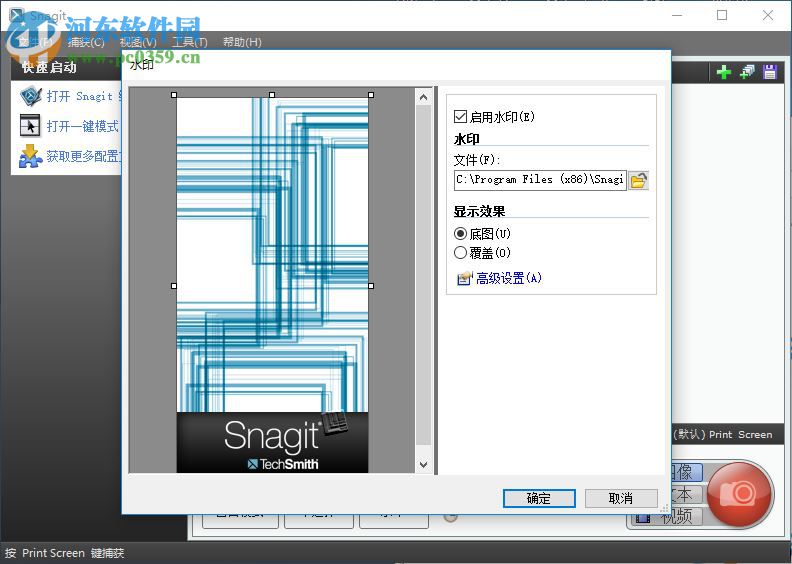Click the add multiple profiles icon
Image resolution: width=792 pixels, height=564 pixels.
point(747,72)
